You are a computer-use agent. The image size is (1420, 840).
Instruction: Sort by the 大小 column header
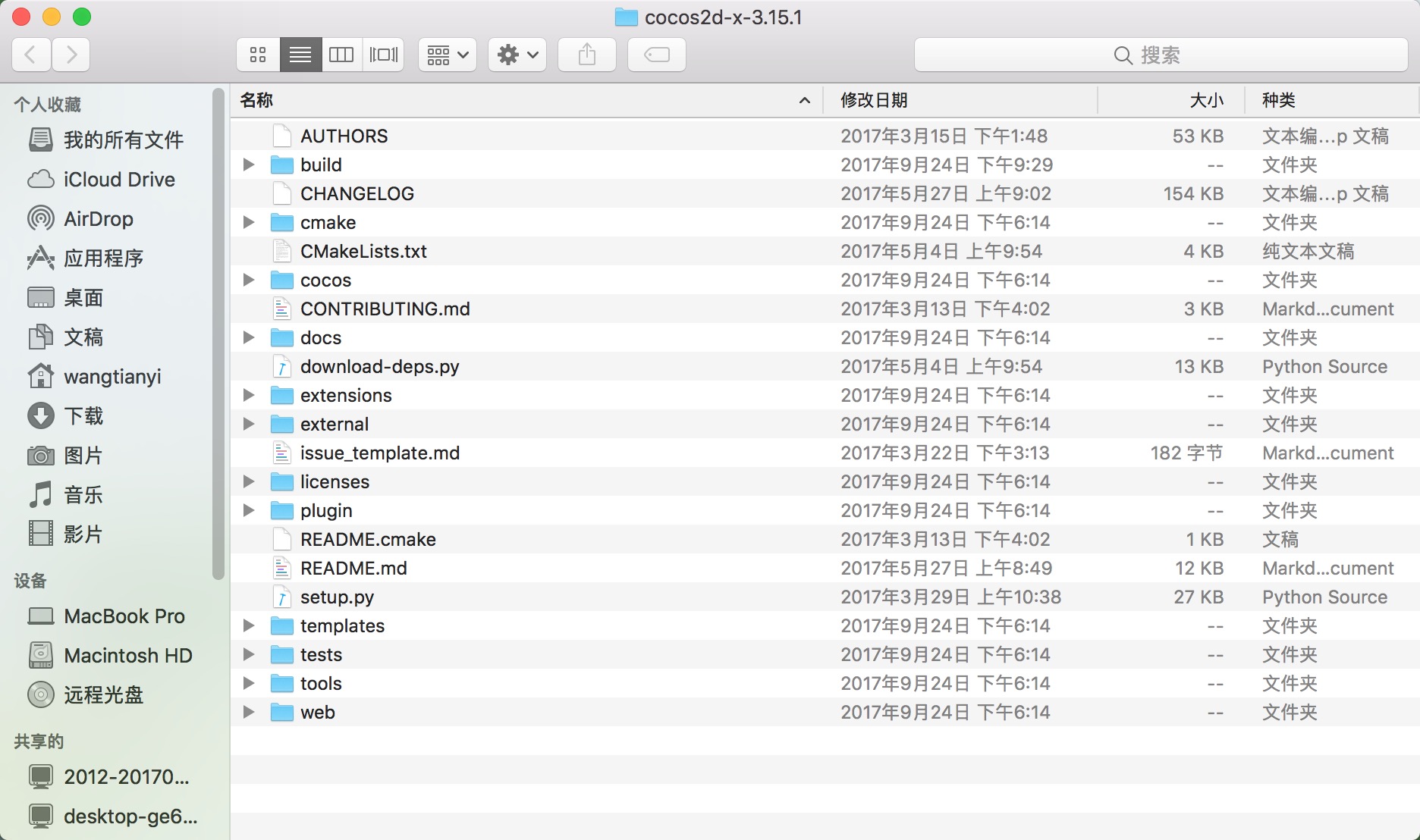pos(1171,100)
